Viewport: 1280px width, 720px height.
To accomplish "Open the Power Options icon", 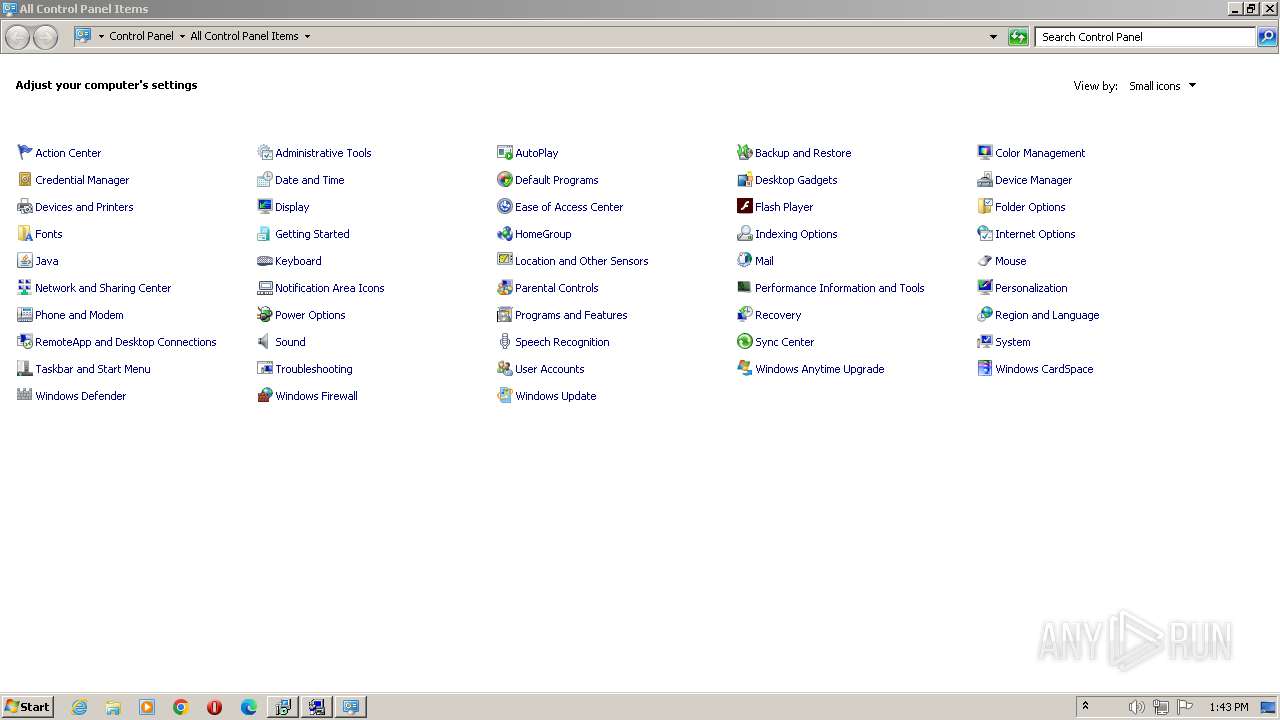I will click(x=265, y=315).
